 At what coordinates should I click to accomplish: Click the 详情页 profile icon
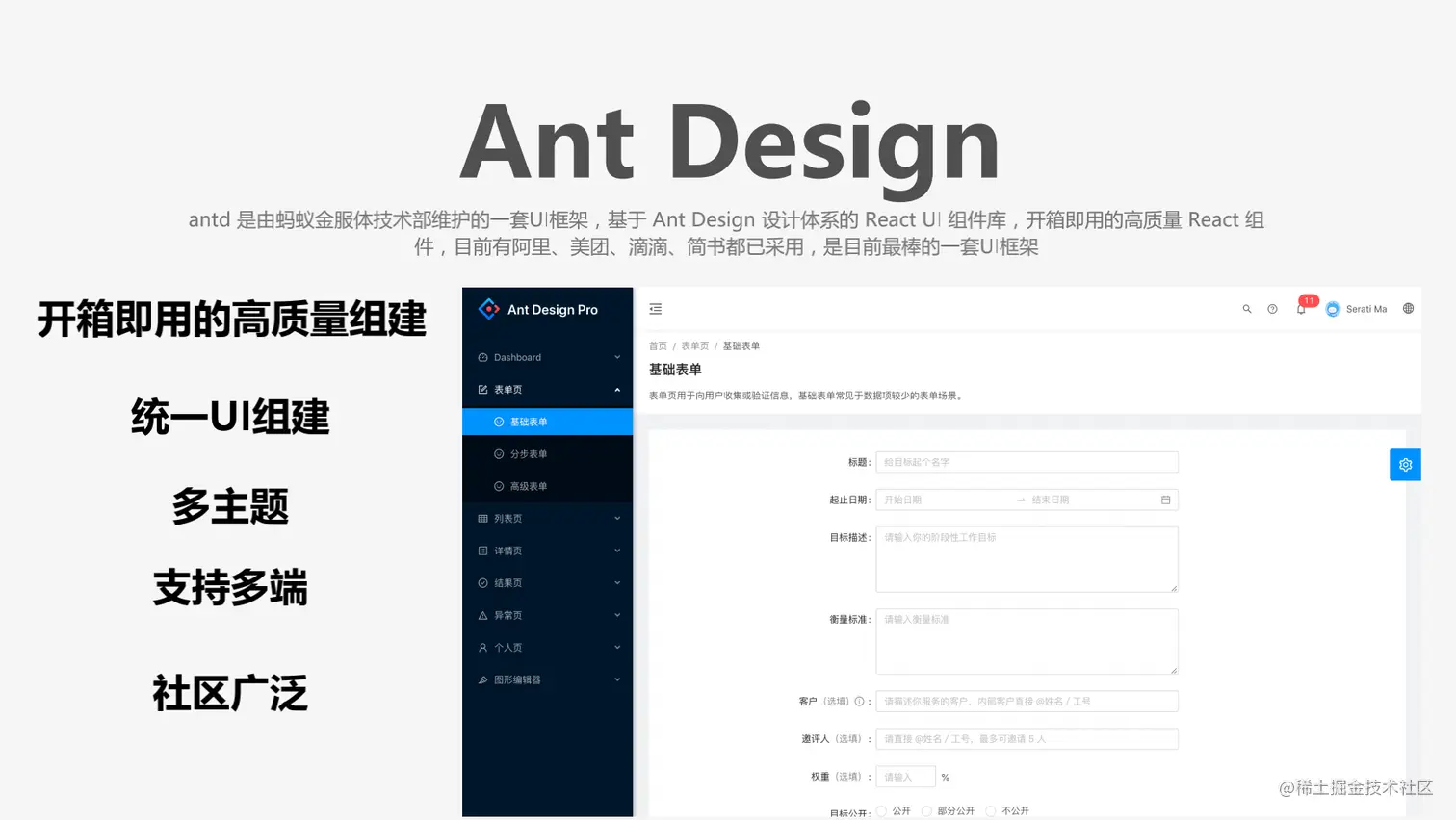482,551
